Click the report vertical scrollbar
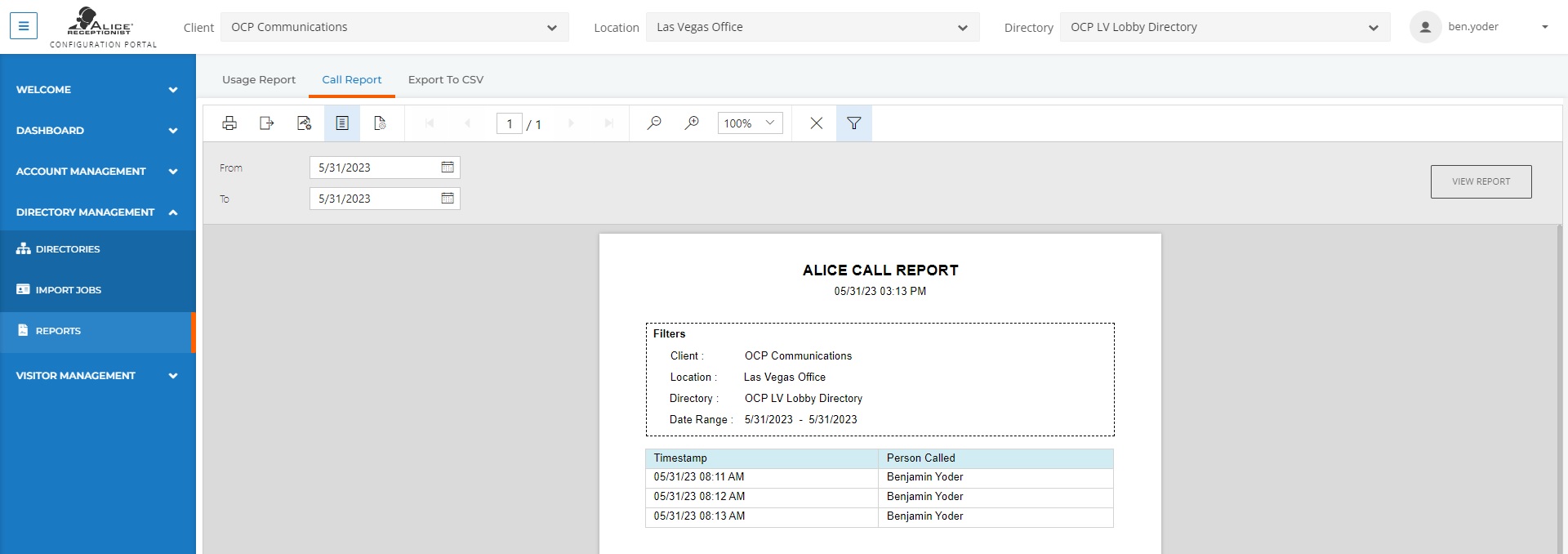 [1561, 389]
